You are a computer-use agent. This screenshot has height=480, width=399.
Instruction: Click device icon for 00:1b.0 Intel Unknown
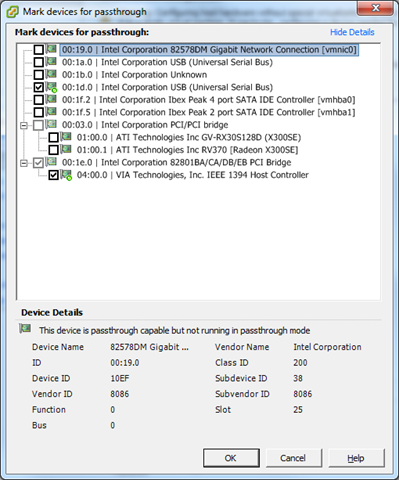point(51,74)
